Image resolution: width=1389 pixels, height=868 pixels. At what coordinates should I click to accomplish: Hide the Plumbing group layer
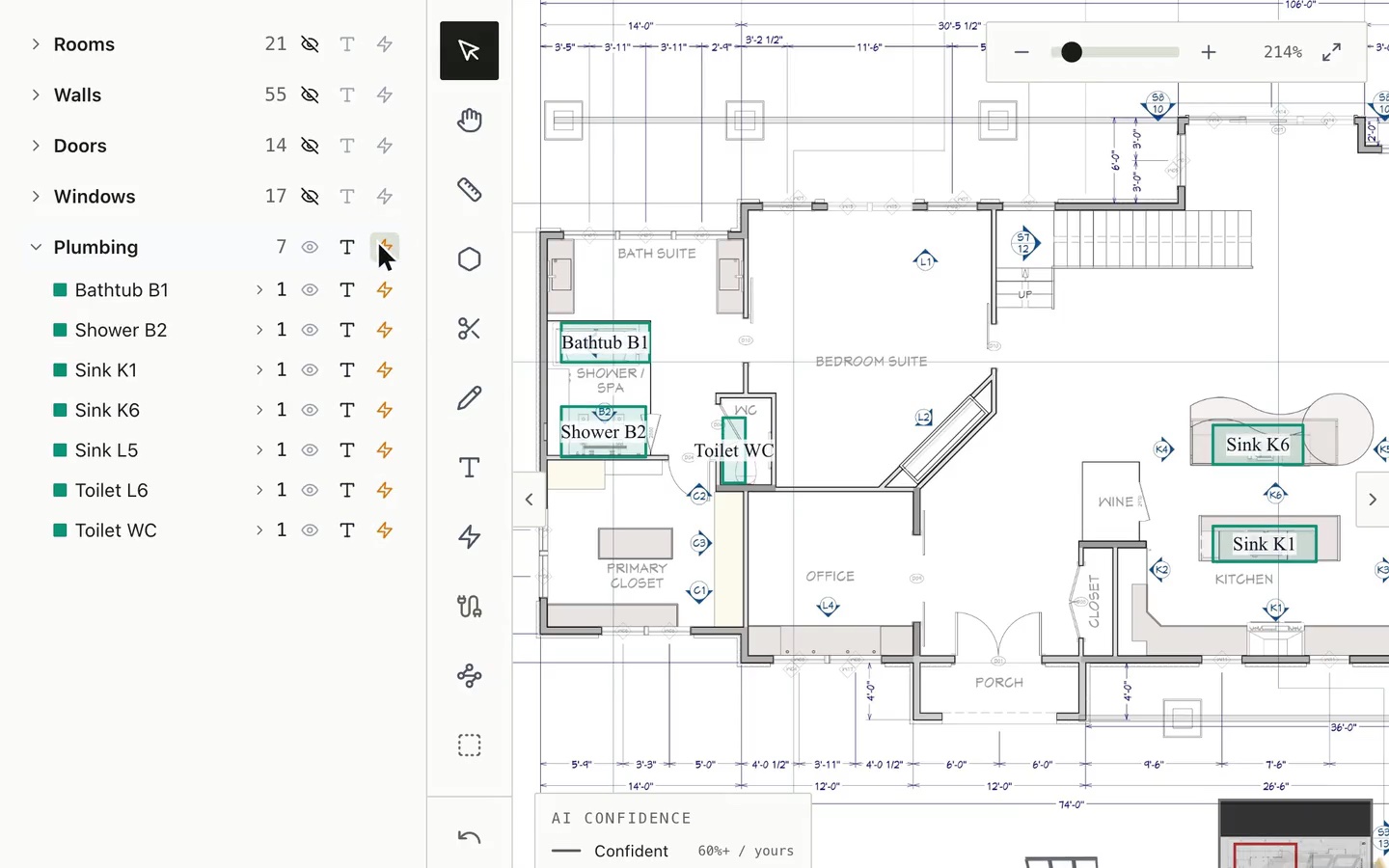click(x=310, y=247)
